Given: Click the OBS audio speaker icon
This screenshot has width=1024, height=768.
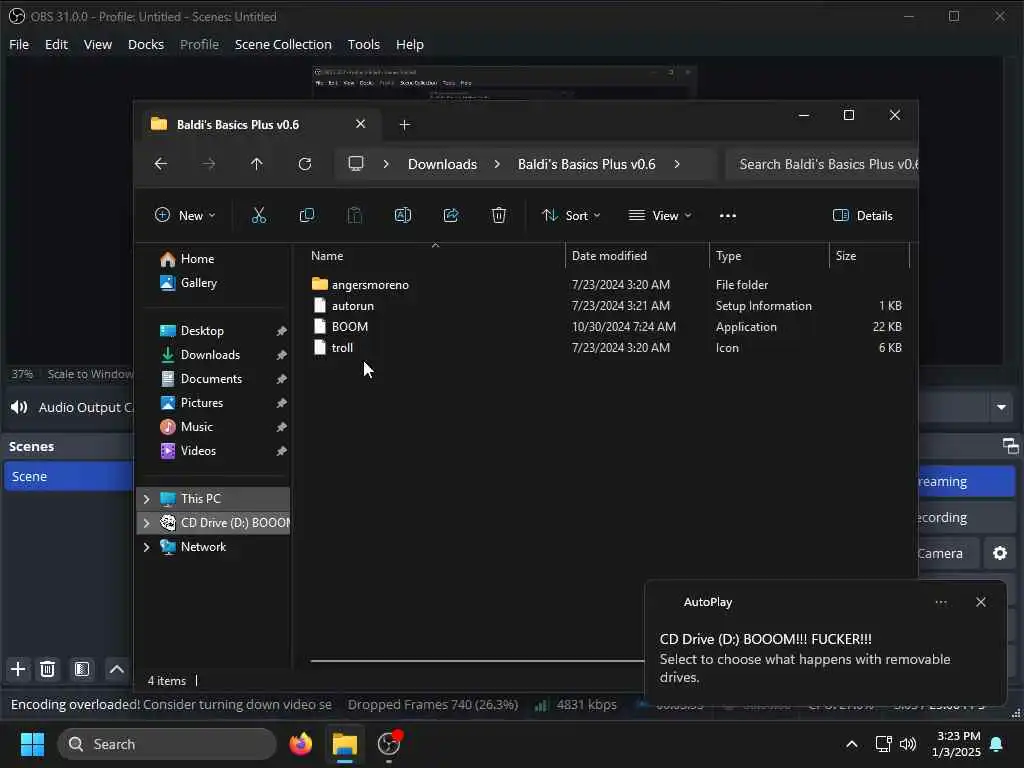Looking at the screenshot, I should coord(19,408).
